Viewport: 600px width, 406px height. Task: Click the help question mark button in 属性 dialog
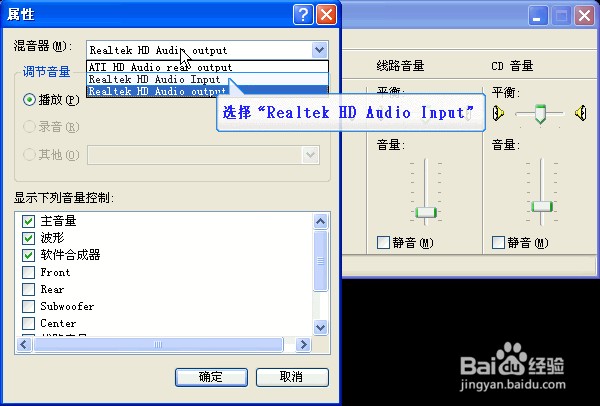coord(303,15)
